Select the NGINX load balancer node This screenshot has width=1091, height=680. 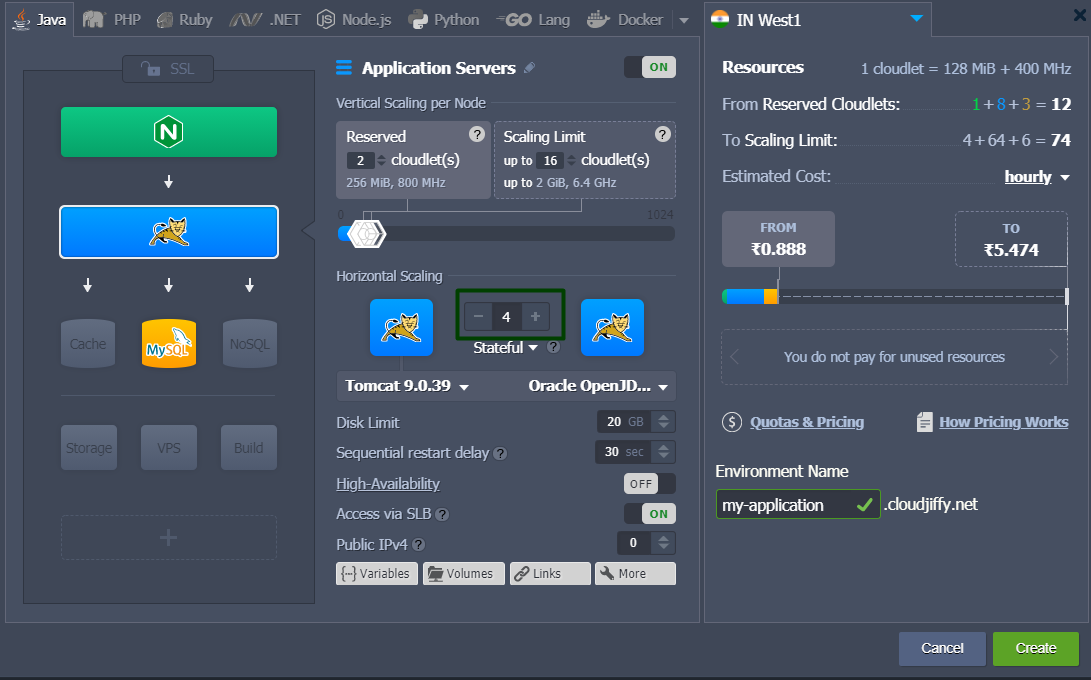coord(169,132)
